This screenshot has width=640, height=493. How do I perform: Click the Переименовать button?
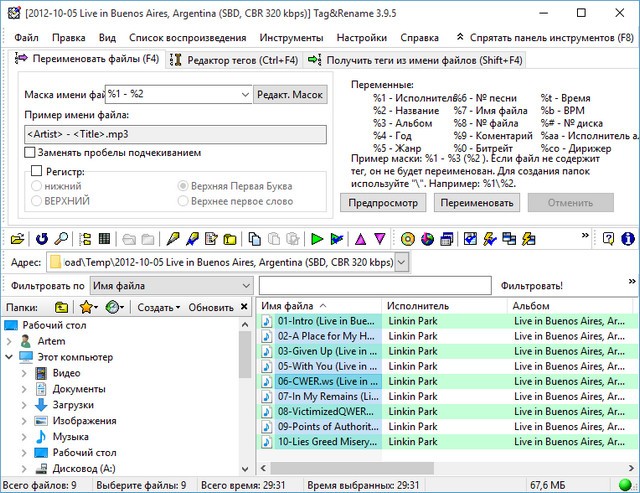tap(478, 202)
